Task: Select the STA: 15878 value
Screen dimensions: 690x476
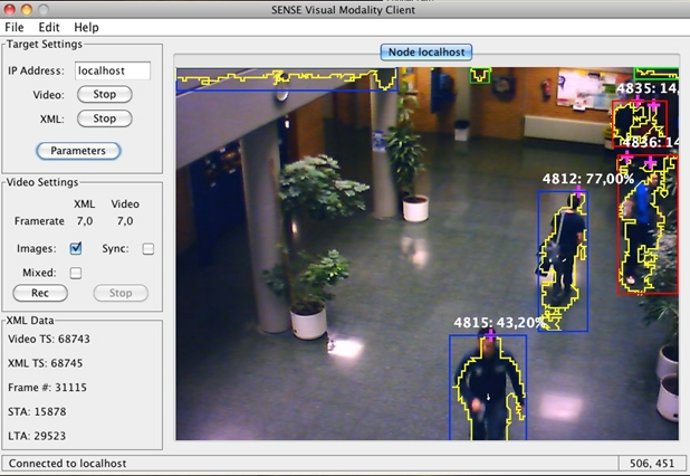Action: pos(37,411)
